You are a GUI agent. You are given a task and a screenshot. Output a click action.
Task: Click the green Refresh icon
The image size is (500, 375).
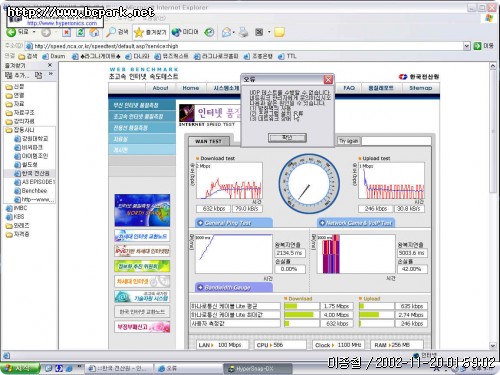tap(80, 32)
